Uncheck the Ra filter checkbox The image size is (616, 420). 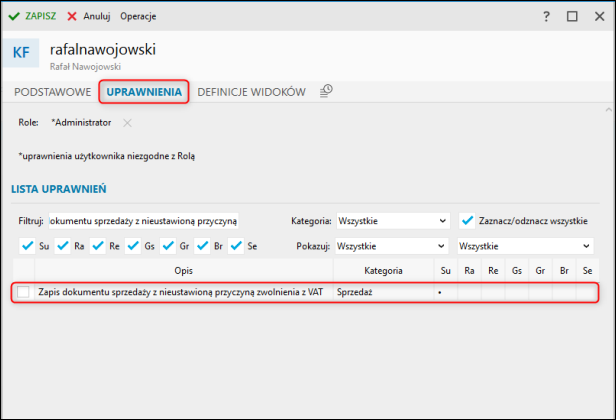(x=62, y=246)
